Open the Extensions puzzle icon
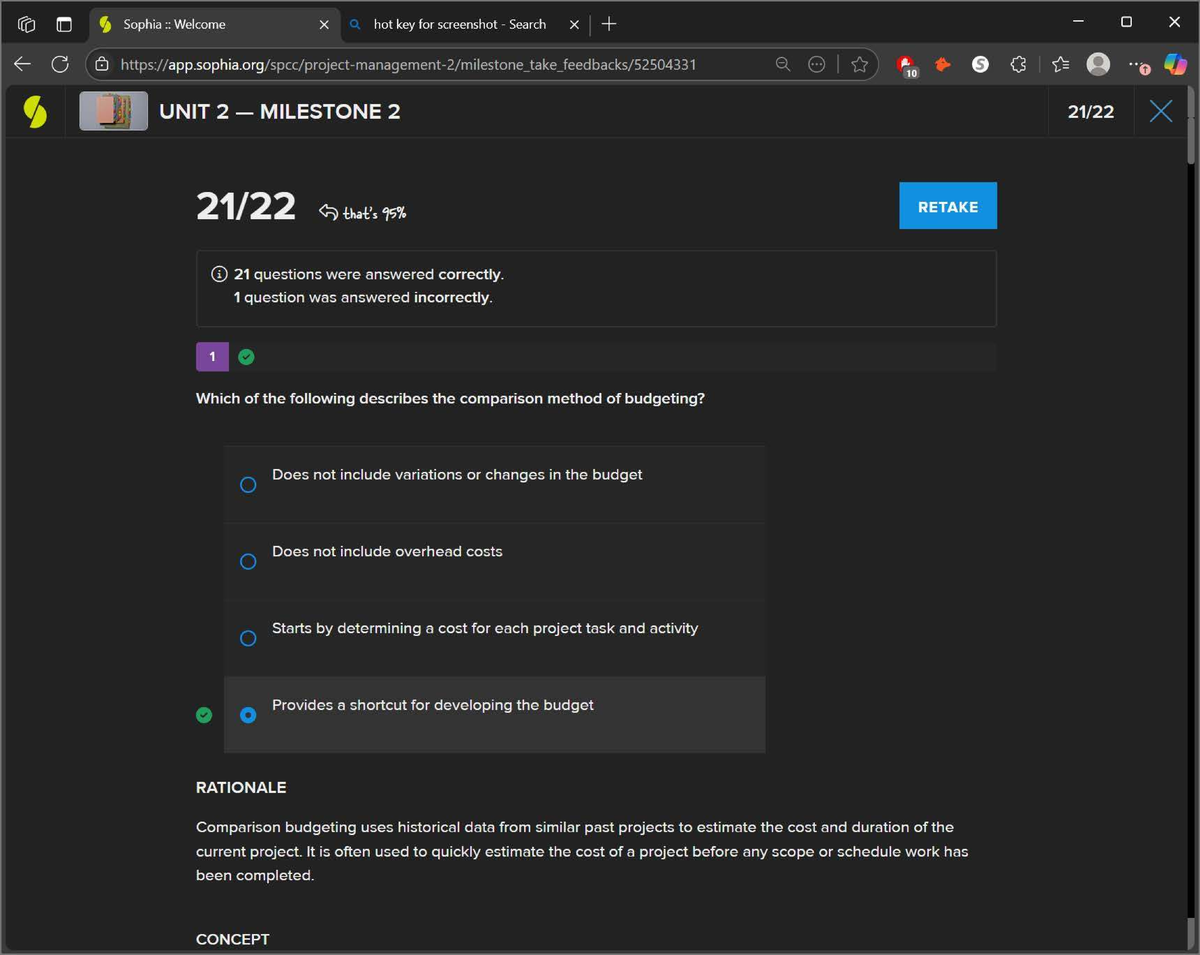1200x955 pixels. tap(1018, 64)
